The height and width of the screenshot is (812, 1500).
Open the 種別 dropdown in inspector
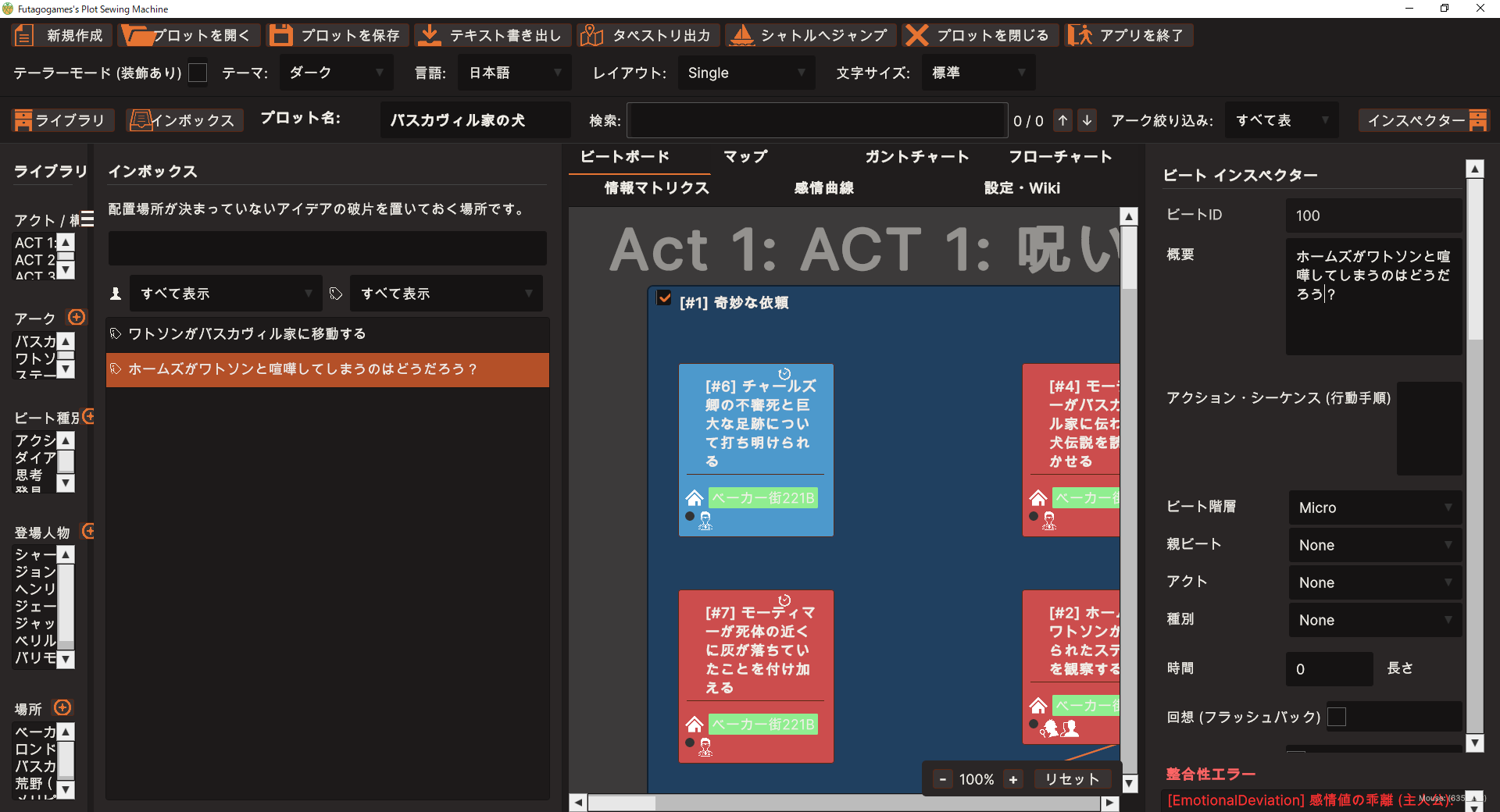click(1375, 620)
